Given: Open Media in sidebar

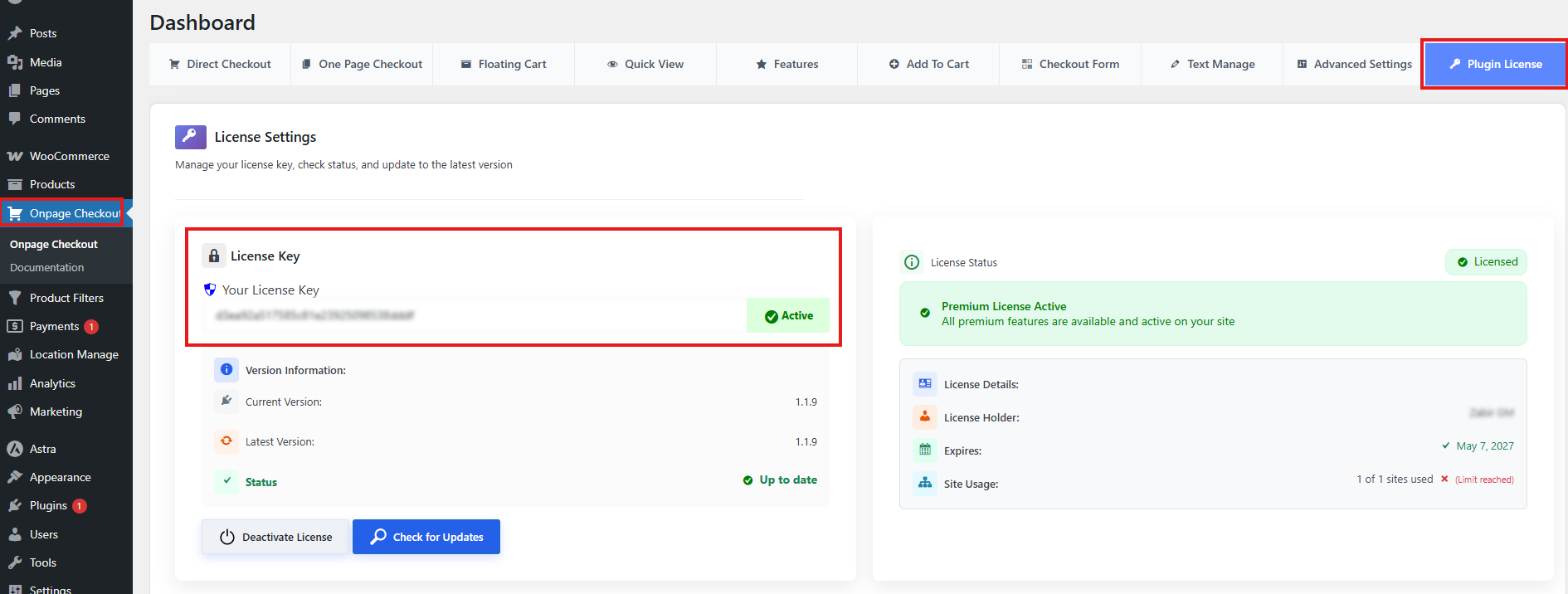Looking at the screenshot, I should (66, 62).
